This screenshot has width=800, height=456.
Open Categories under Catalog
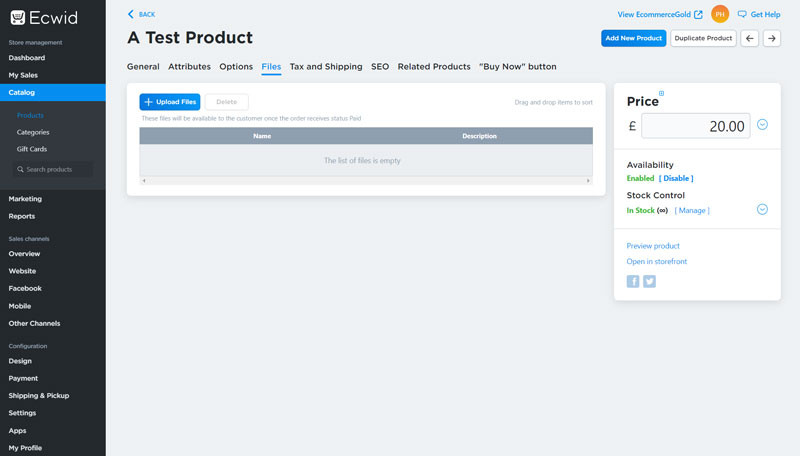pyautogui.click(x=33, y=132)
